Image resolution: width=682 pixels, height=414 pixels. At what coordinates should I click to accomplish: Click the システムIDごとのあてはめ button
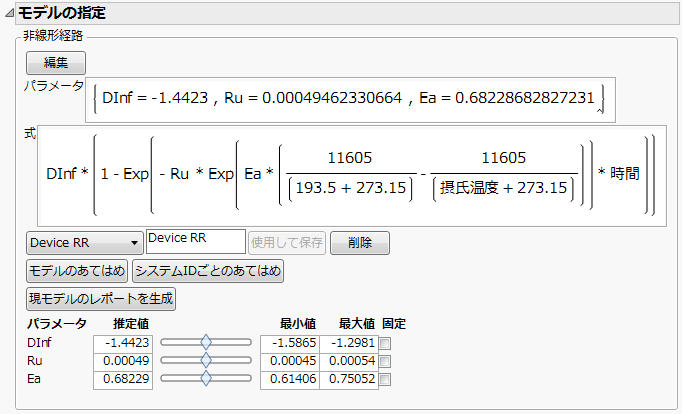208,270
